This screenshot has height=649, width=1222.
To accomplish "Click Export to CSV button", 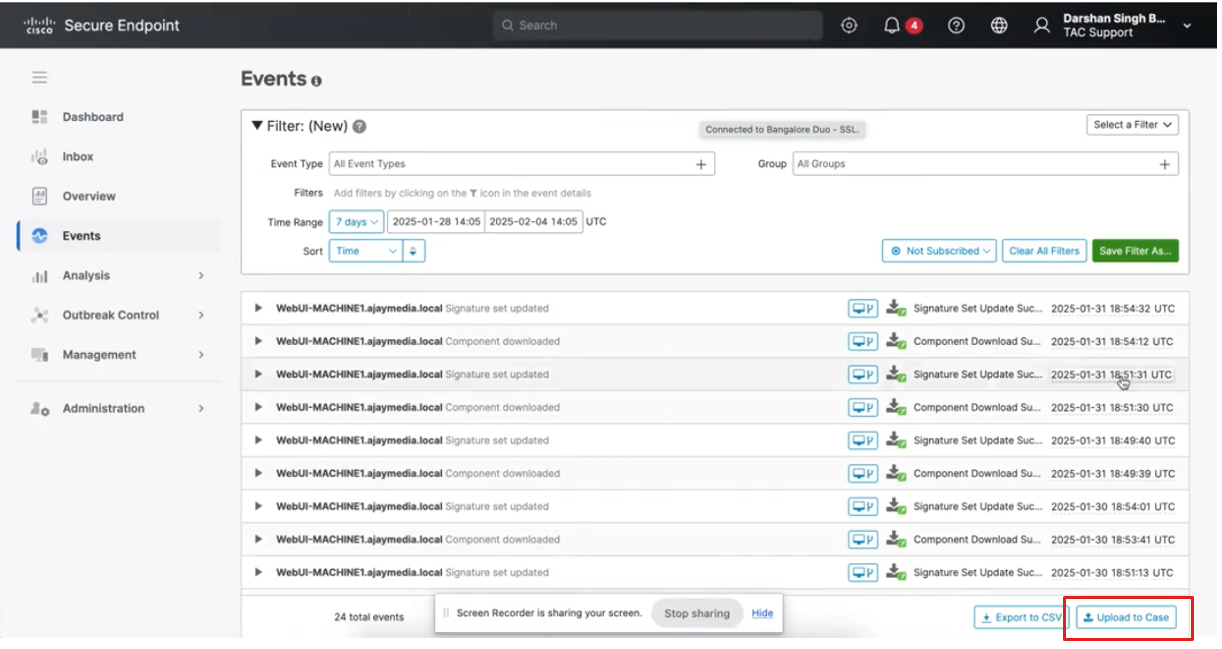I will 1021,618.
